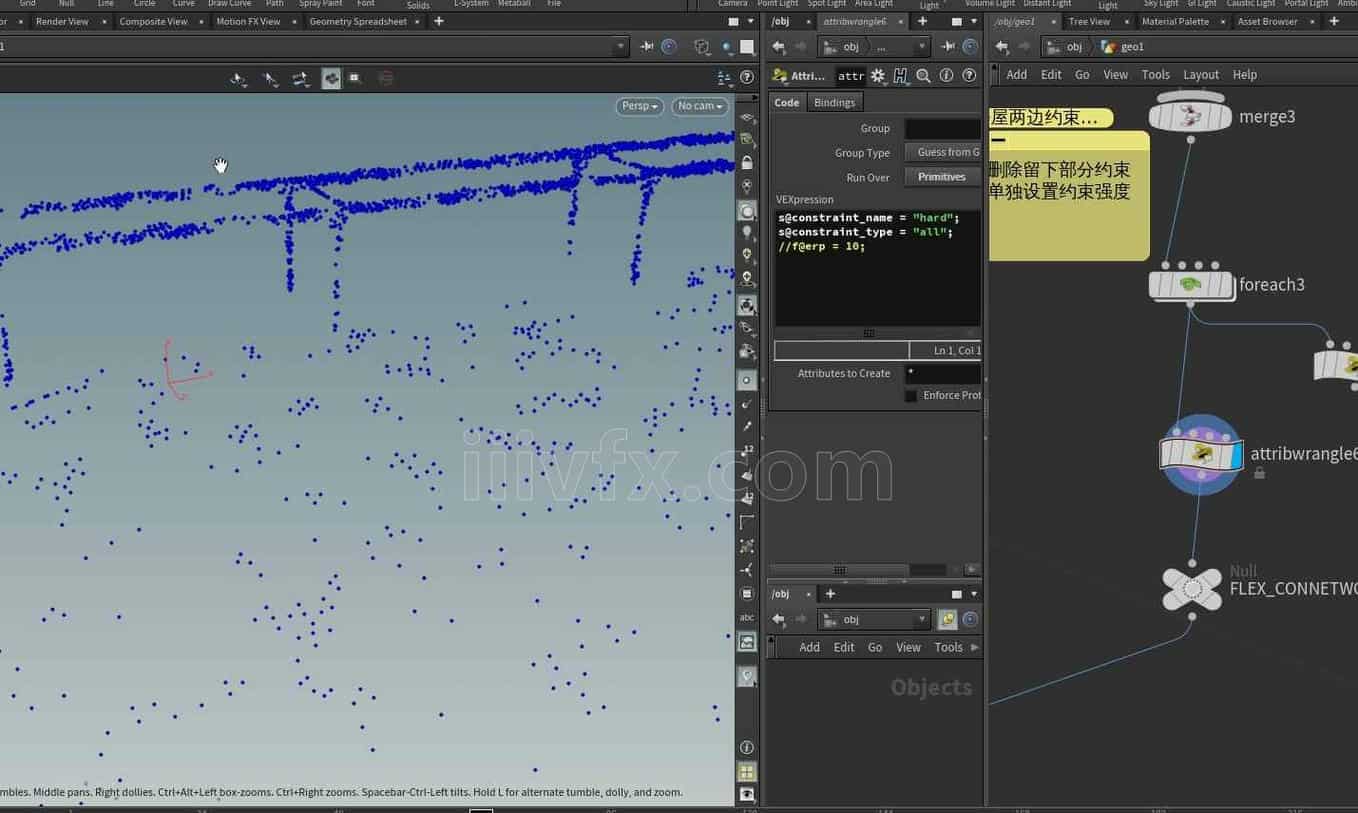Screen dimensions: 1358x813
Task: Open the Run Over Primitives dropdown
Action: [x=943, y=177]
